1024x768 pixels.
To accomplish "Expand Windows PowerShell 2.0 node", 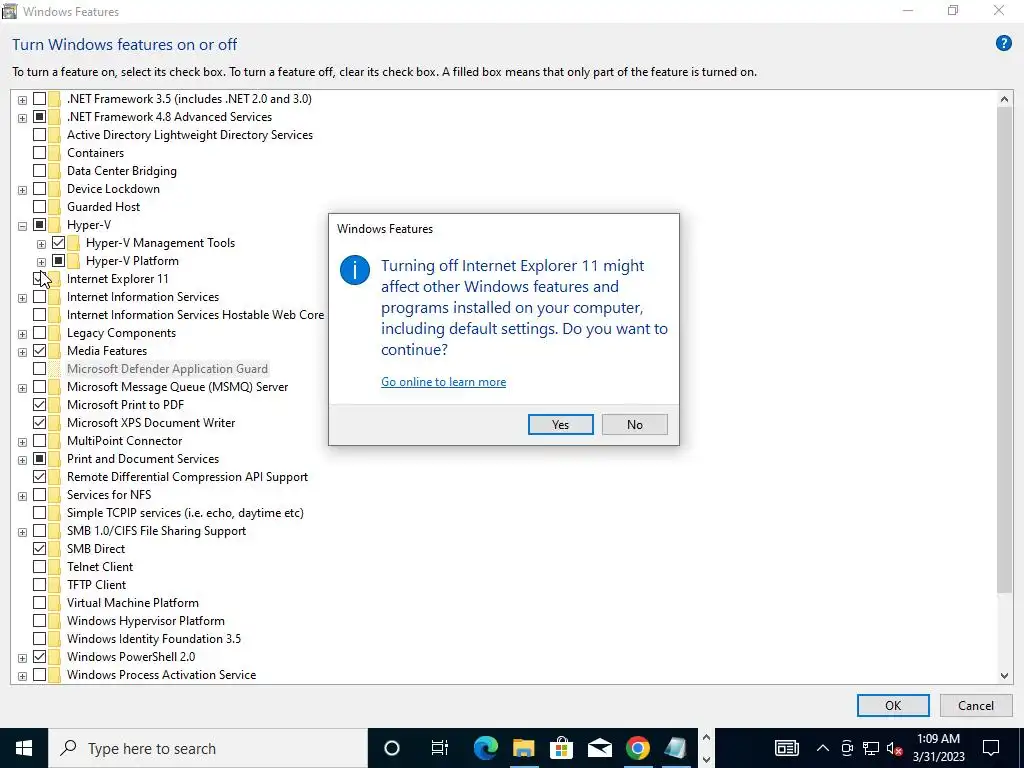I will click(22, 658).
